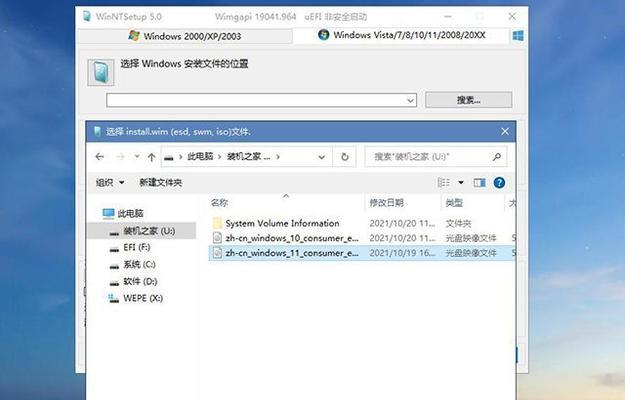
Task: Click the Windows 10 ISO file icon
Action: coord(217,238)
